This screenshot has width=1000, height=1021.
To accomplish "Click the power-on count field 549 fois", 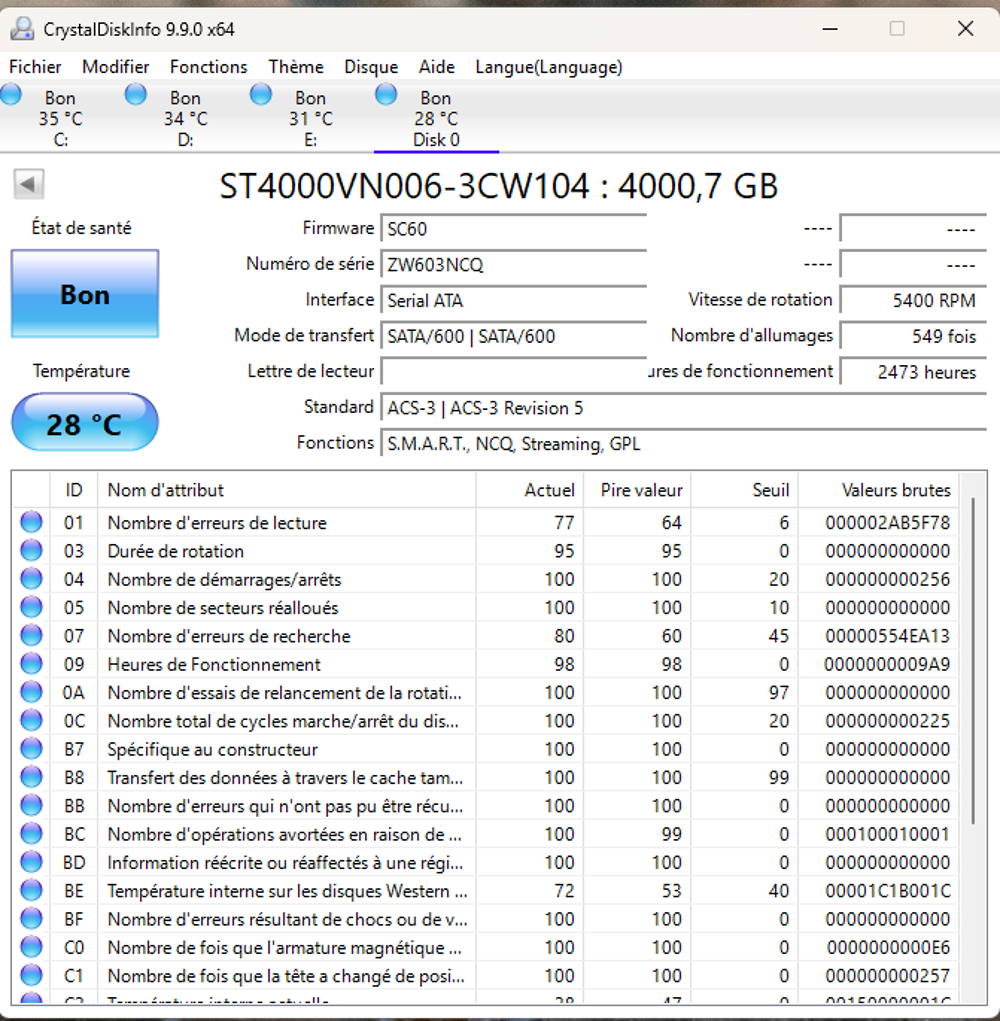I will tap(913, 337).
